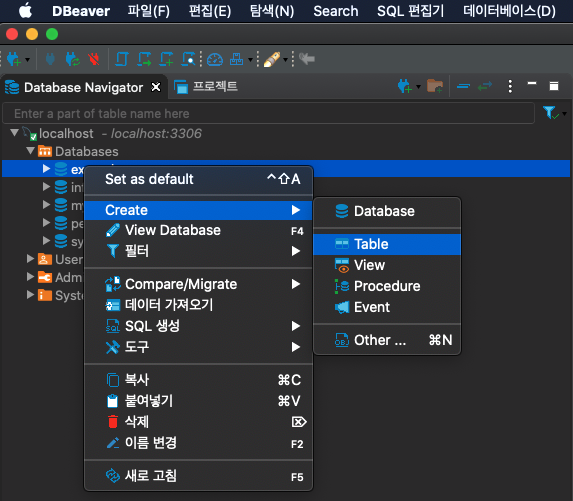This screenshot has width=573, height=501.
Task: Toggle Link with Editor arrows icon
Action: click(485, 87)
